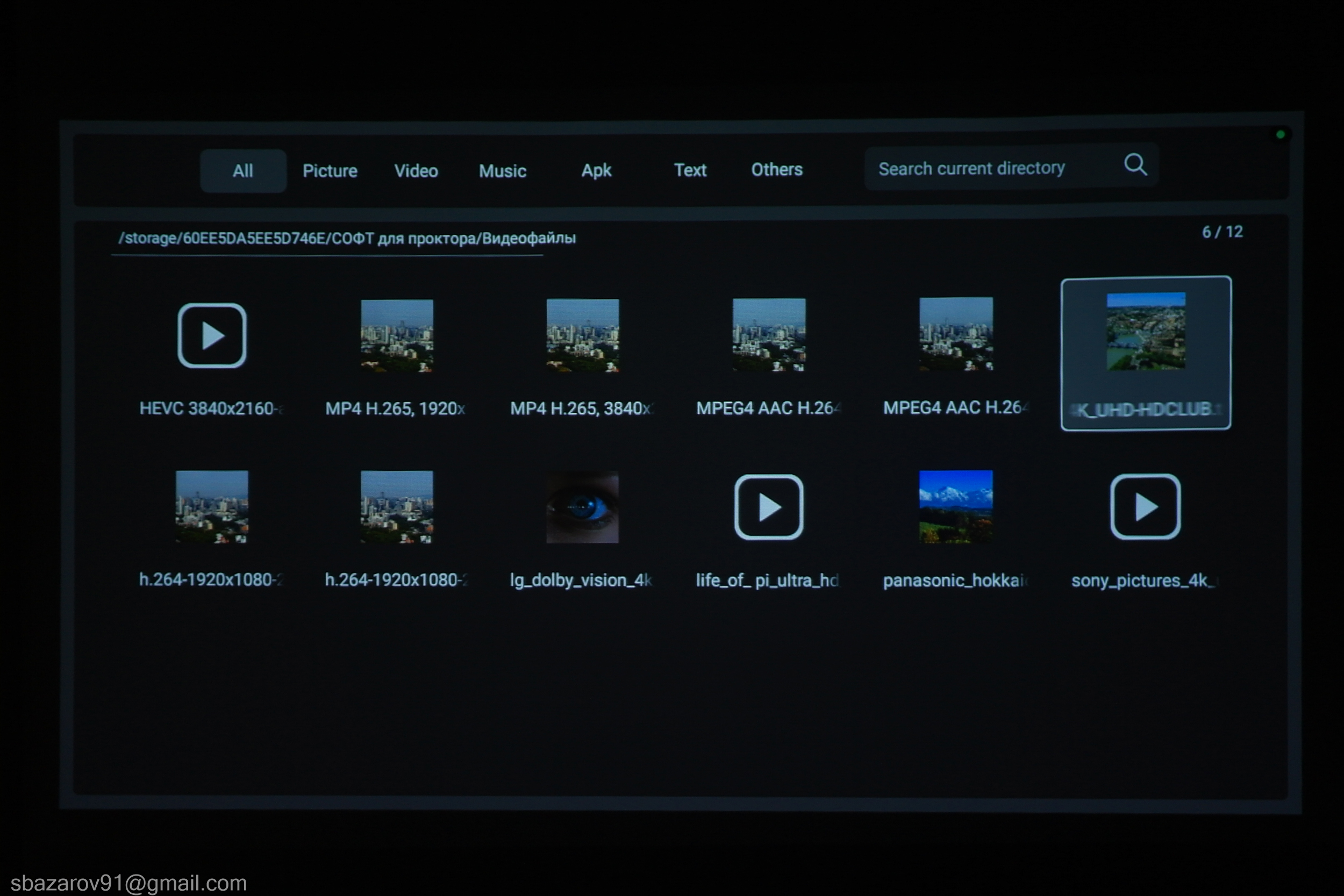Screen dimensions: 1344x896
Task: Open the HEVC 3840x2160 video play icon
Action: tap(211, 335)
